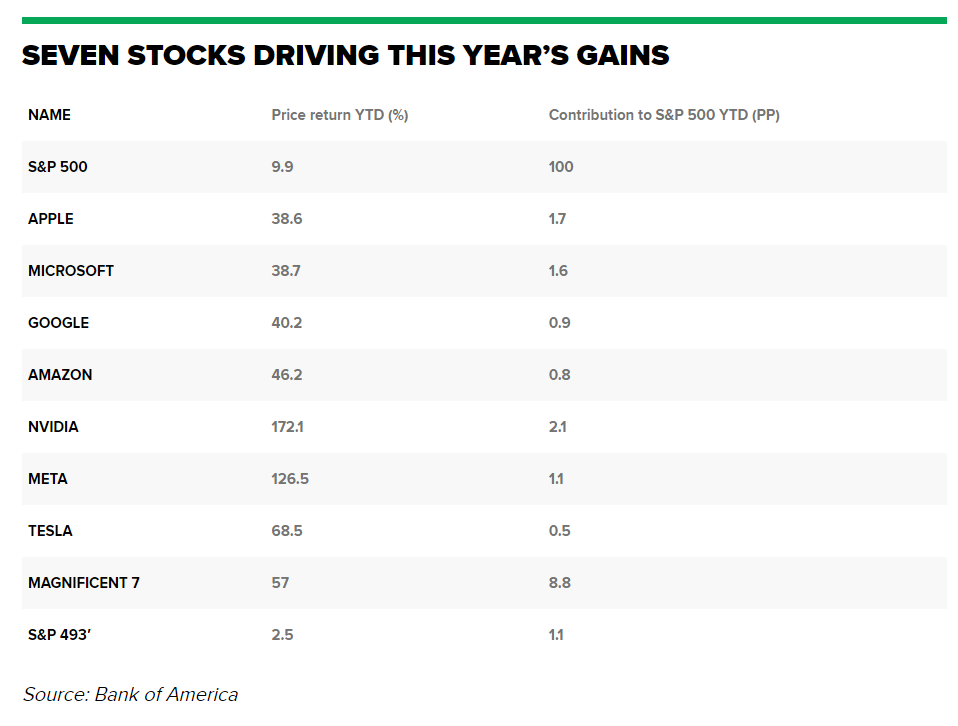Click the NAME column header

pyautogui.click(x=49, y=115)
